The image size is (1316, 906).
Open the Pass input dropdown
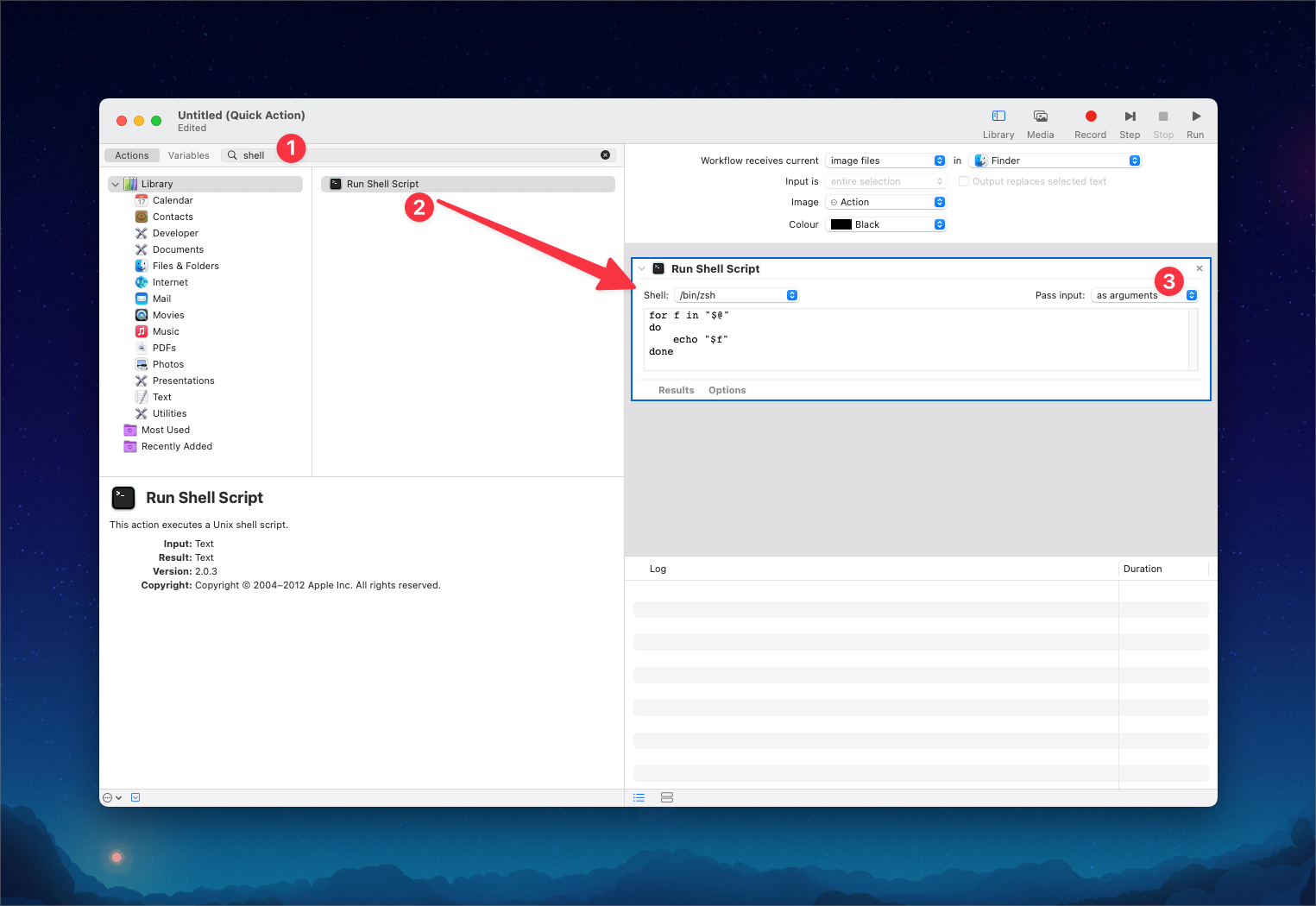tap(1144, 295)
